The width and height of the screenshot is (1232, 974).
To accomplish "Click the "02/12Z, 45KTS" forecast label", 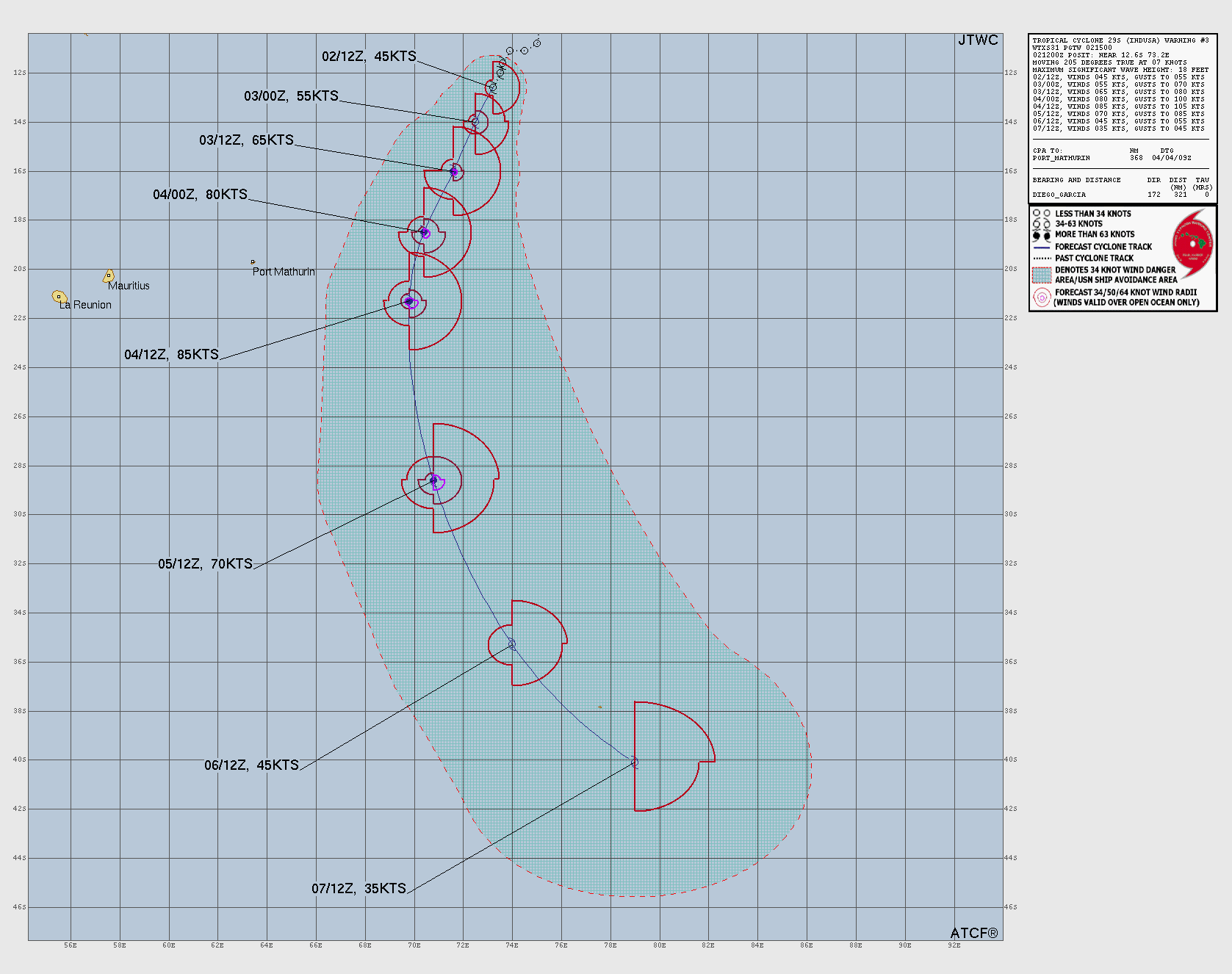I will click(x=369, y=57).
